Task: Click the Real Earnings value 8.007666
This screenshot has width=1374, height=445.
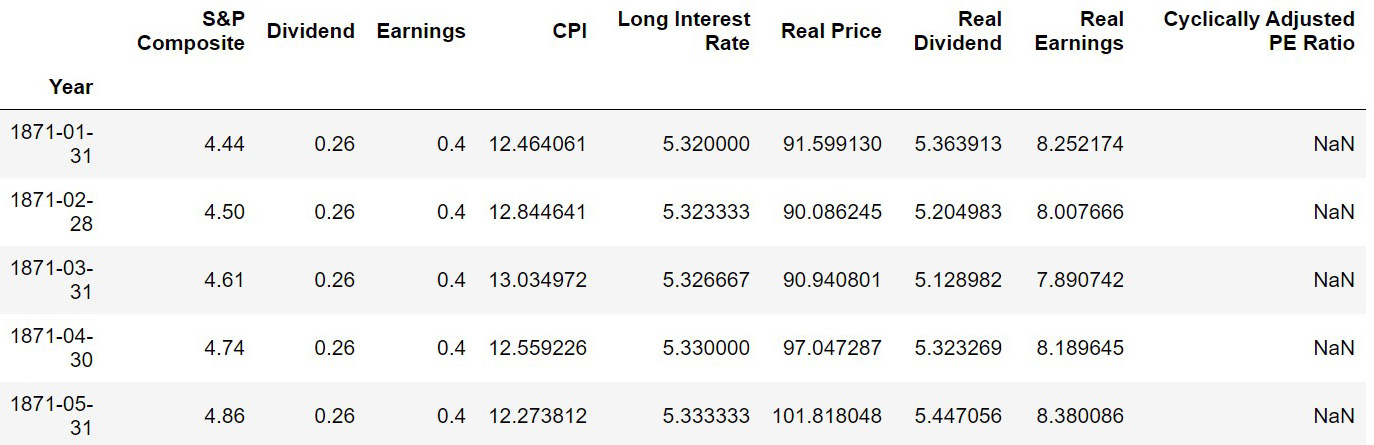Action: tap(1080, 212)
